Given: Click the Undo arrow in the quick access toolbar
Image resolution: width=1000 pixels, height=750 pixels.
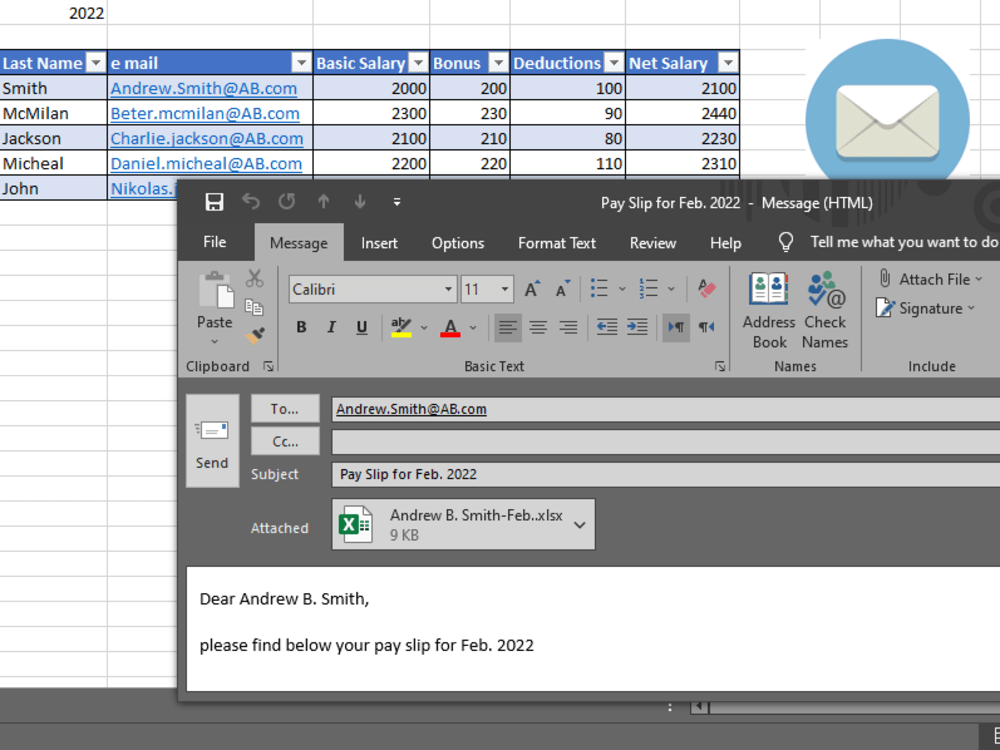Looking at the screenshot, I should 251,202.
